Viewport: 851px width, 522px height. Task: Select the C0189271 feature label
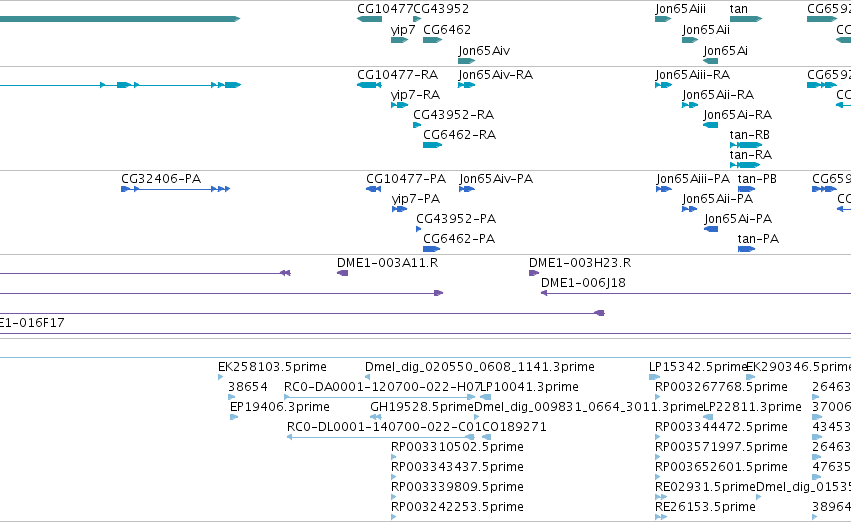[x=514, y=428]
